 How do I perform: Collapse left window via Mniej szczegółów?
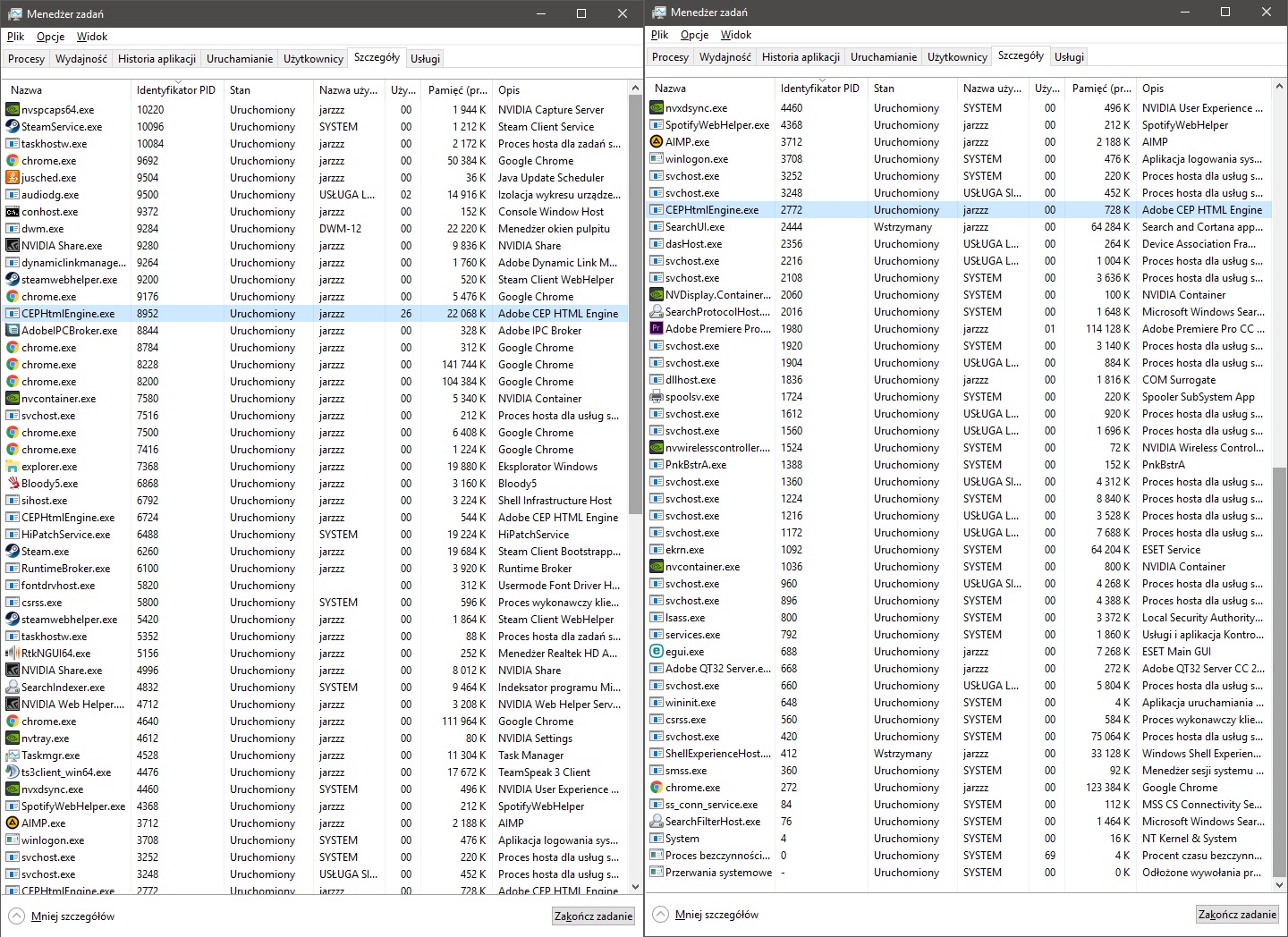(x=62, y=916)
